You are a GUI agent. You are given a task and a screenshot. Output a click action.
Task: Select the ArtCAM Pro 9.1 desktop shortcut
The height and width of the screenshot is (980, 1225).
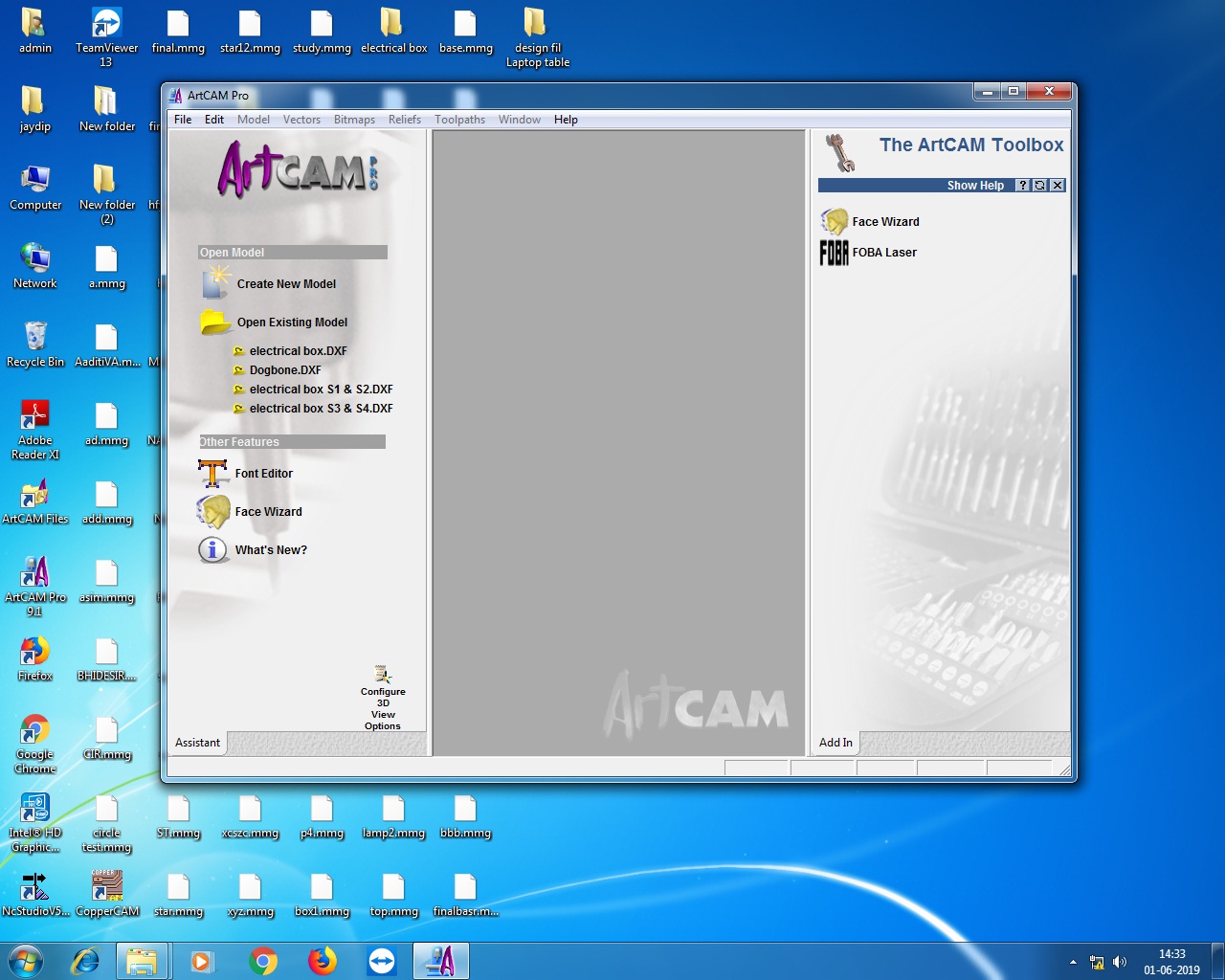pyautogui.click(x=35, y=587)
